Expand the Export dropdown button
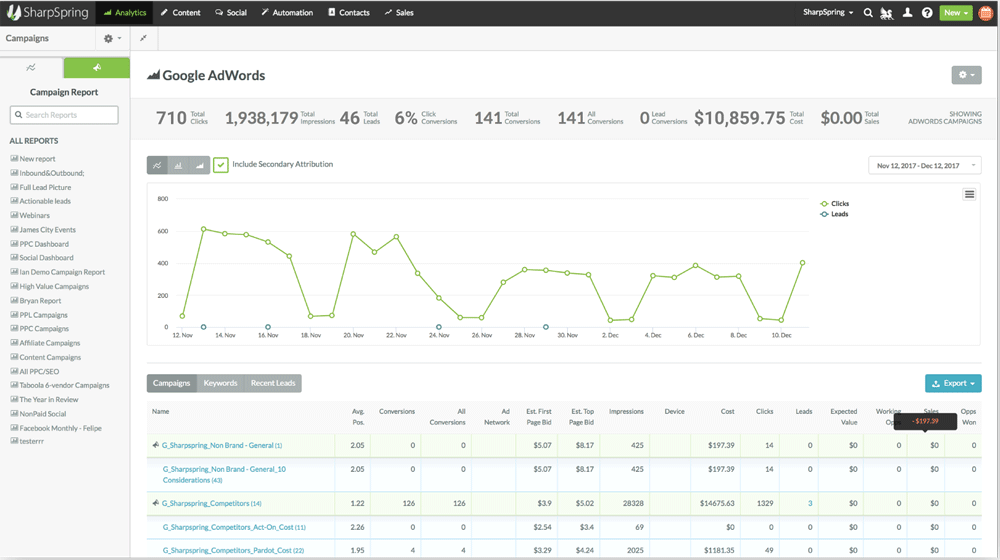Image resolution: width=1000 pixels, height=560 pixels. pyautogui.click(x=953, y=383)
